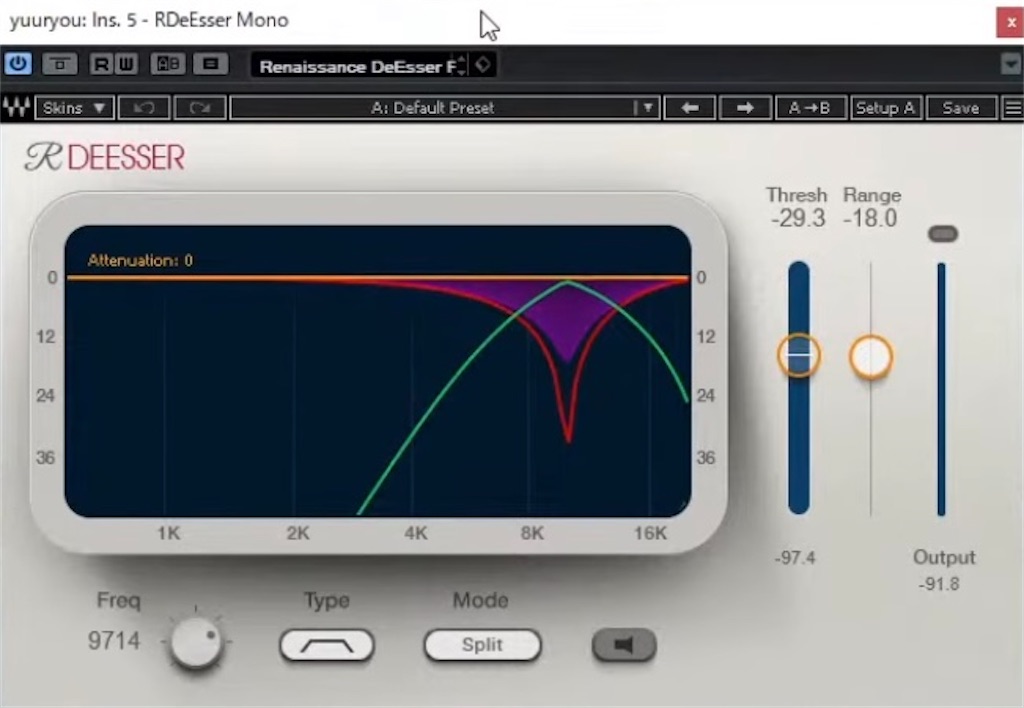Click the -97.4 peak reading under Thresh

pyautogui.click(x=795, y=558)
